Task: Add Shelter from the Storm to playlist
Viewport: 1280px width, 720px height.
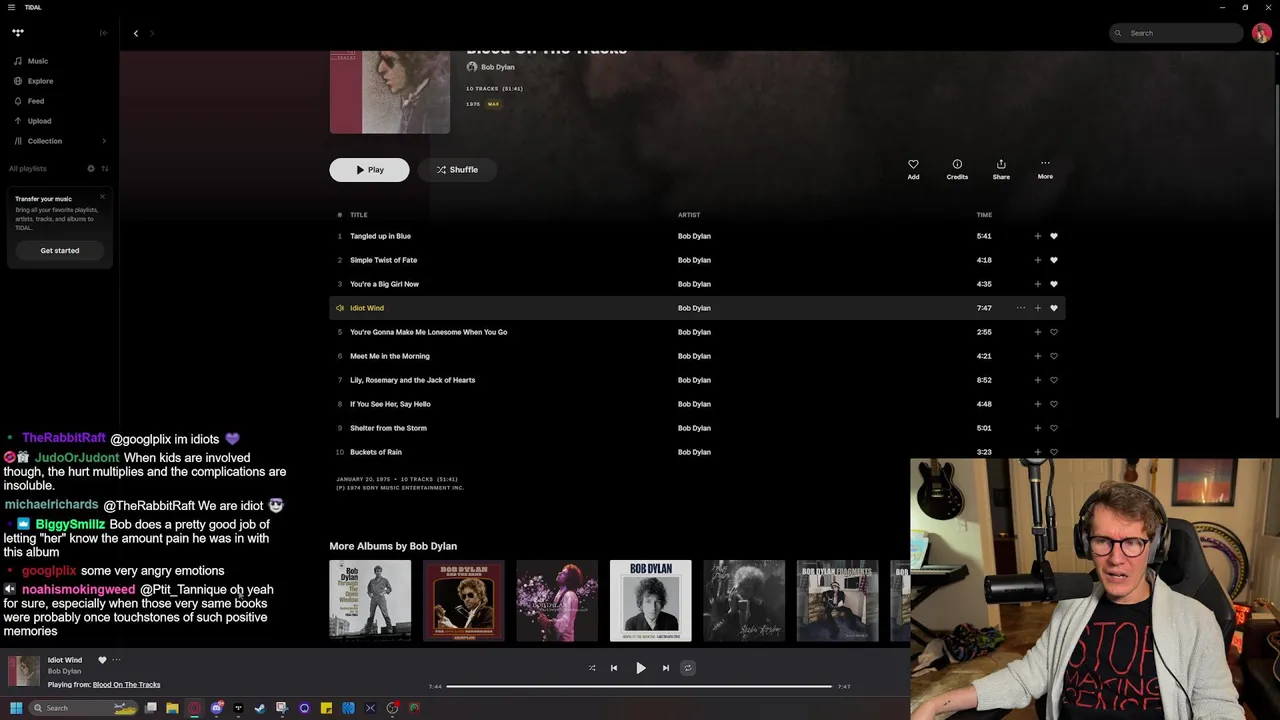Action: tap(1037, 428)
